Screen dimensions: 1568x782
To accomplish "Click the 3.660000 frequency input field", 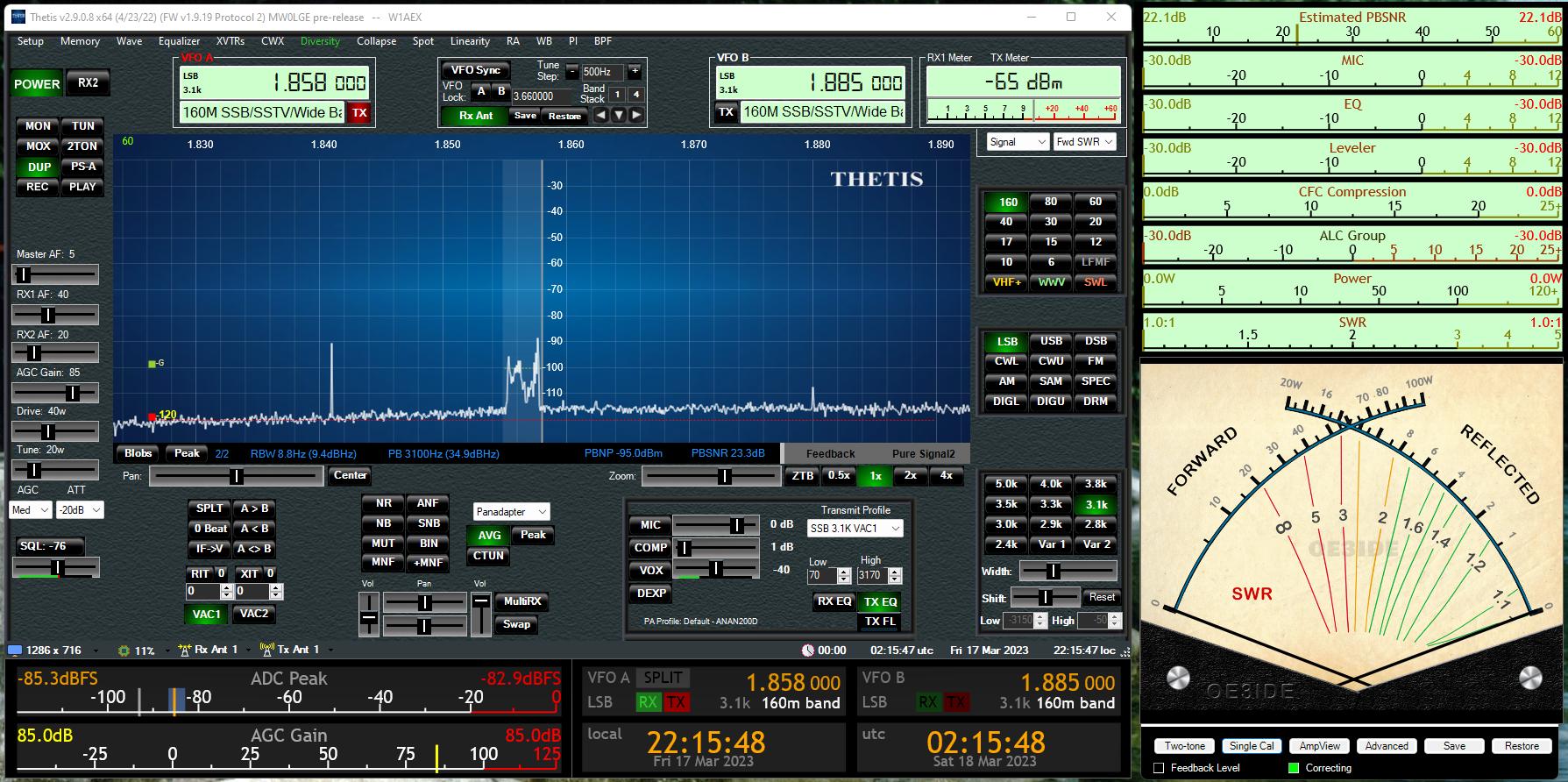I will [543, 96].
